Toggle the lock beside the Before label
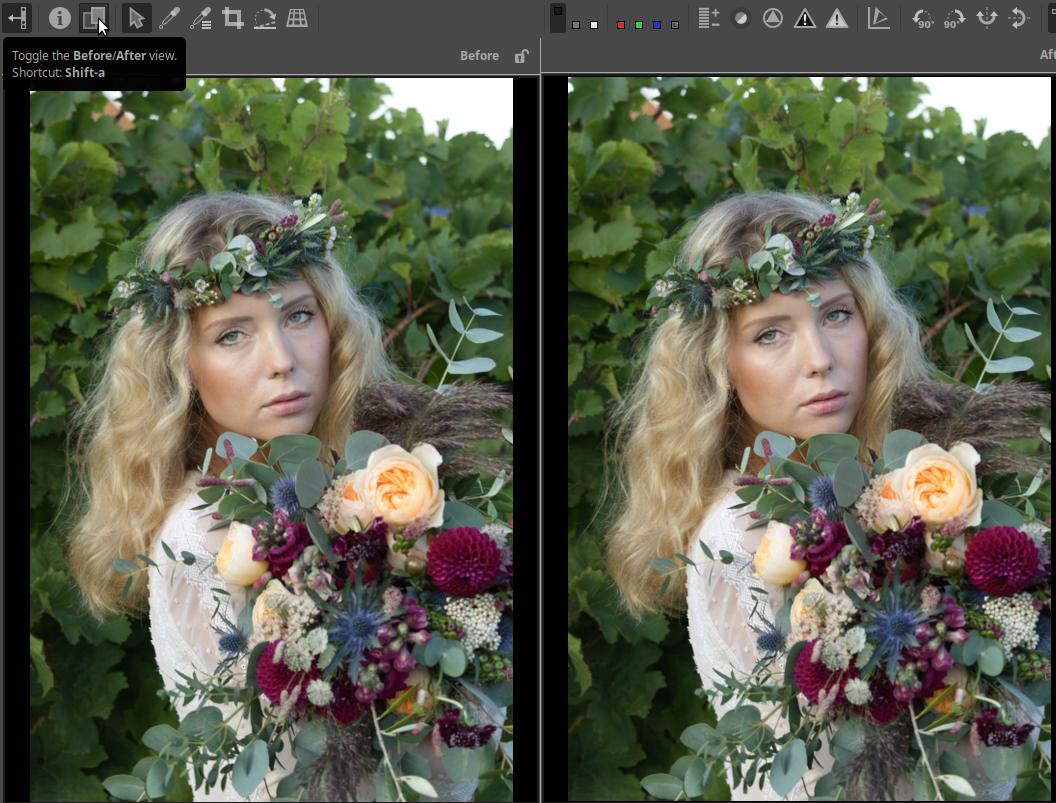1056x803 pixels. 521,56
